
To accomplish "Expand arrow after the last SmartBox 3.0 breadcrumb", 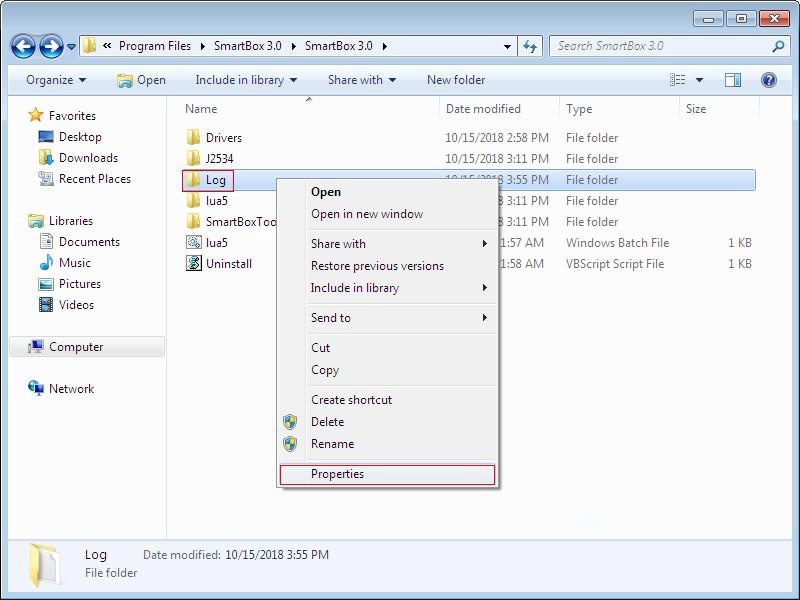I will pos(385,46).
